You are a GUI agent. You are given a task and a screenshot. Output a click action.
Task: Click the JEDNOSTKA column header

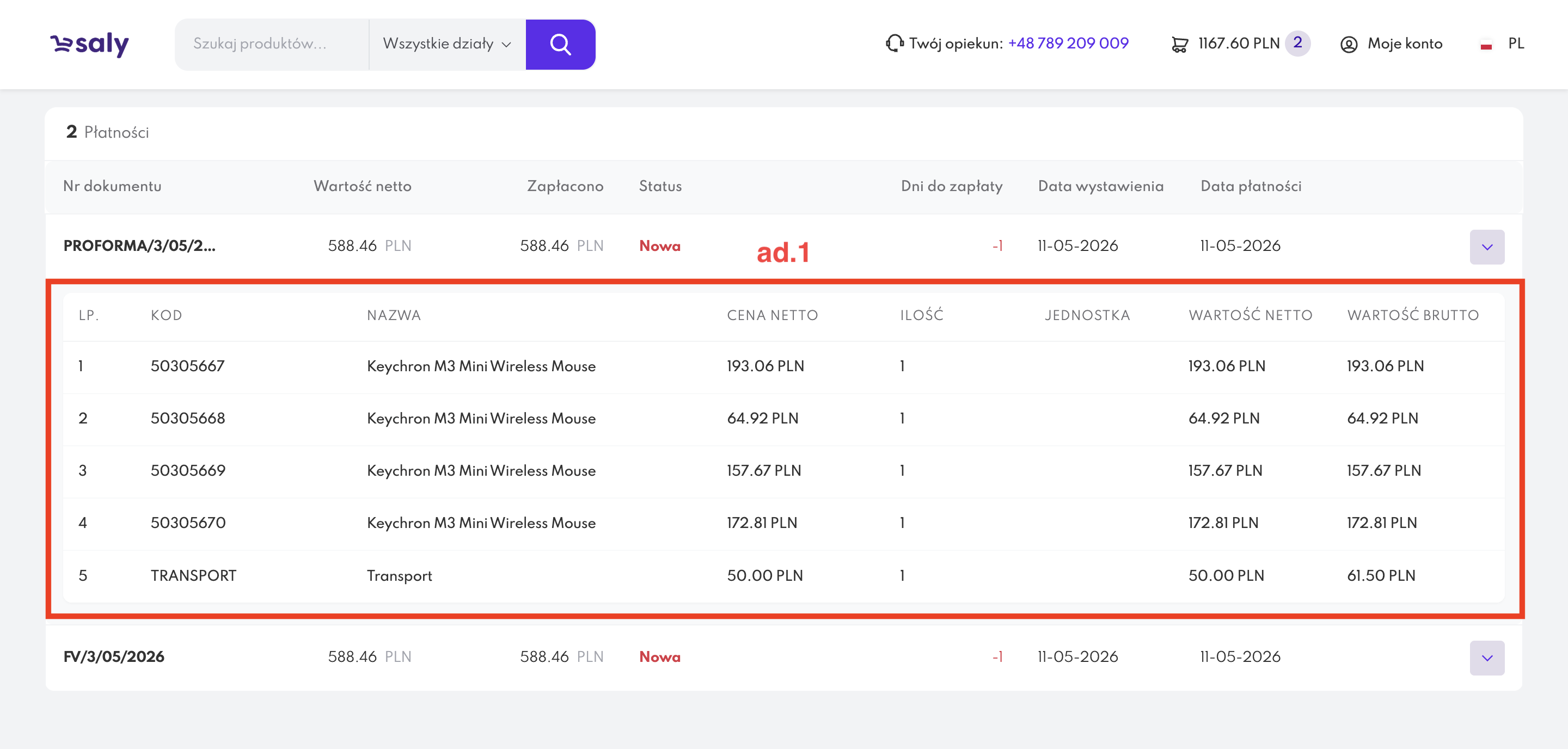point(1087,315)
